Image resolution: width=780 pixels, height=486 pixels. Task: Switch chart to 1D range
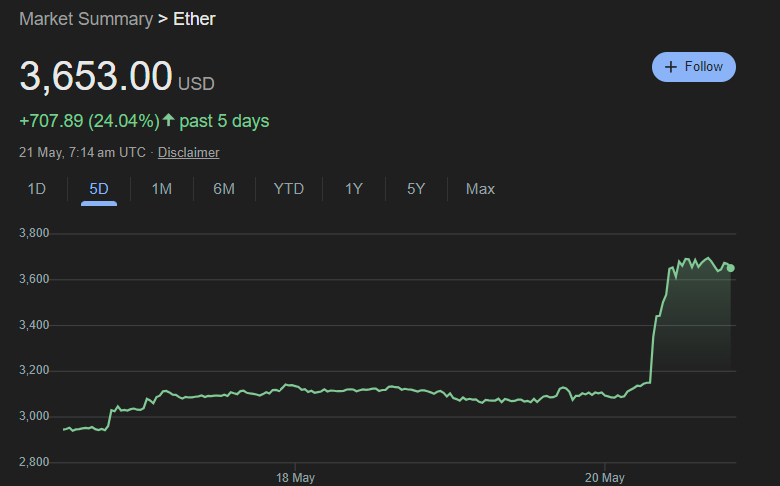(36, 189)
